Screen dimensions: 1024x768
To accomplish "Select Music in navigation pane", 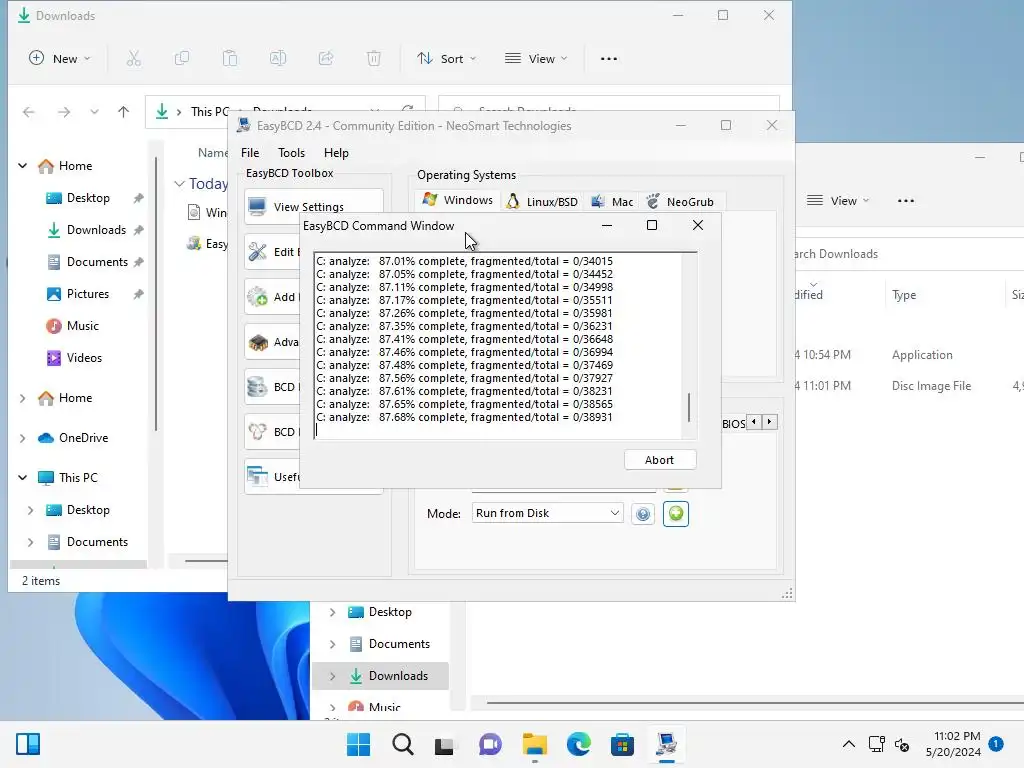I will (x=82, y=326).
